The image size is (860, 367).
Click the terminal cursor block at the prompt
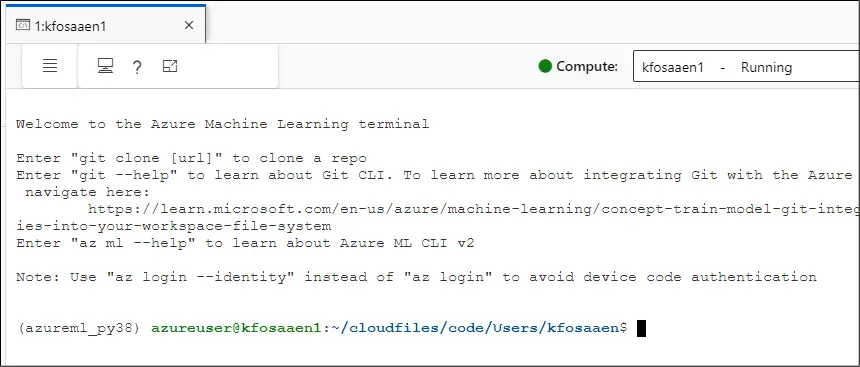641,328
